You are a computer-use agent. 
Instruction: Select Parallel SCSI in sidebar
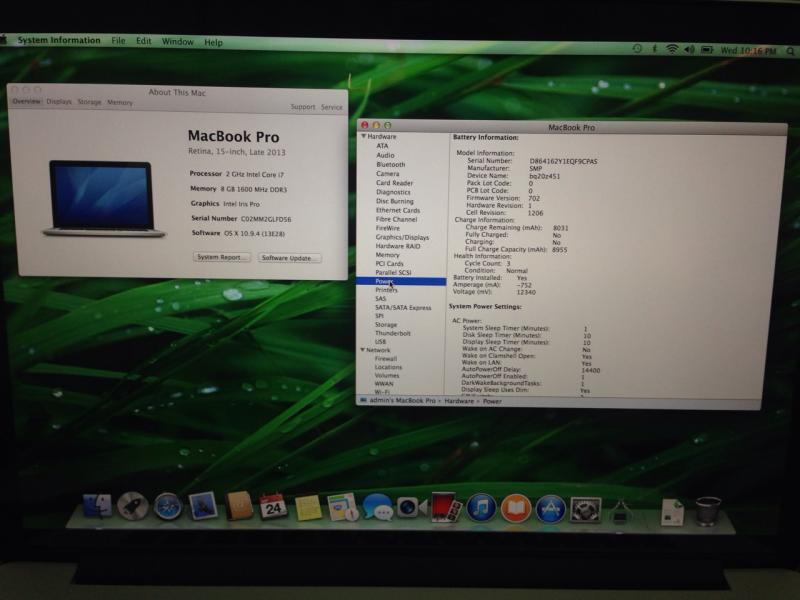pos(393,272)
